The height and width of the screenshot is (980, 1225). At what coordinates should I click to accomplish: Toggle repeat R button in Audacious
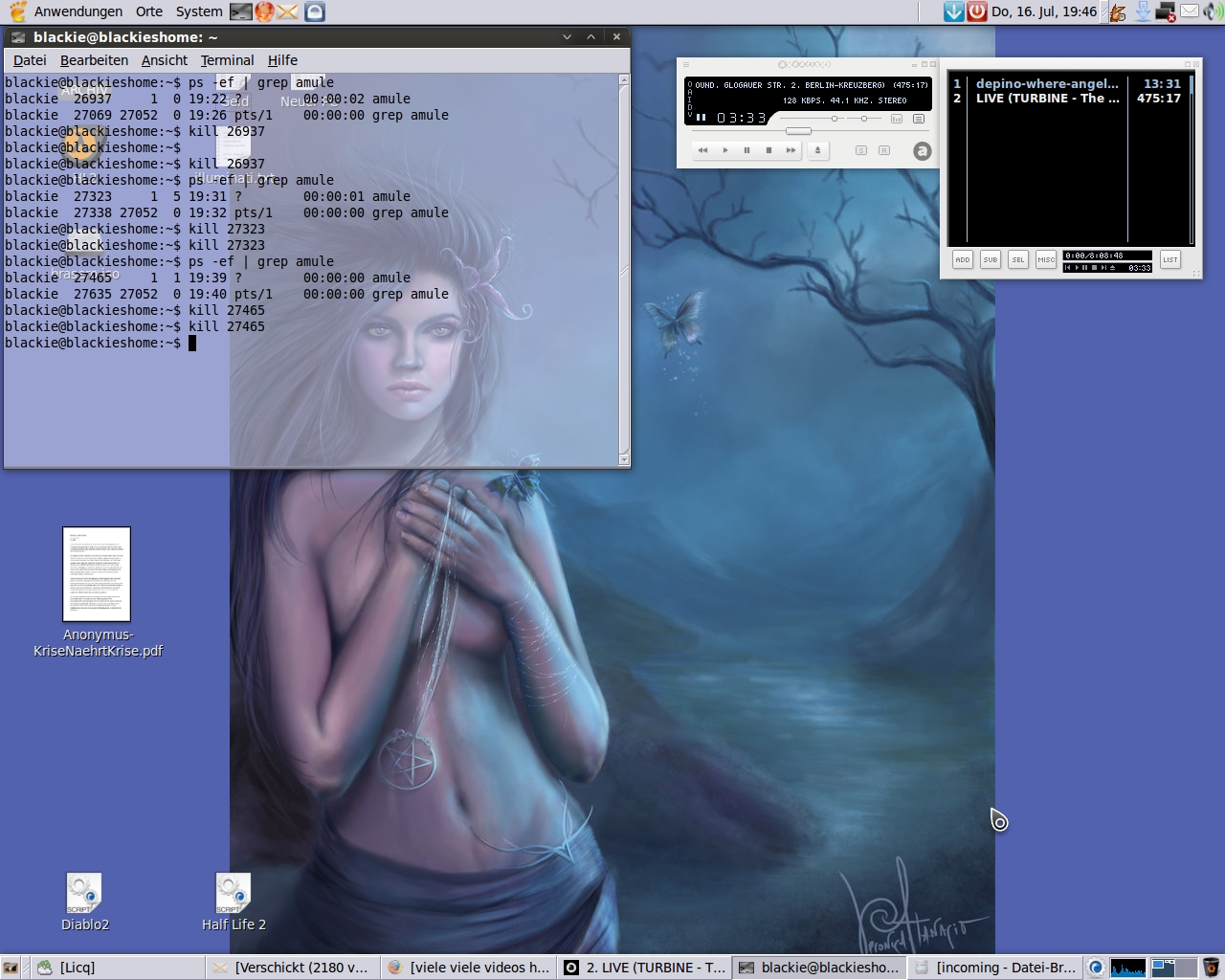coord(884,150)
